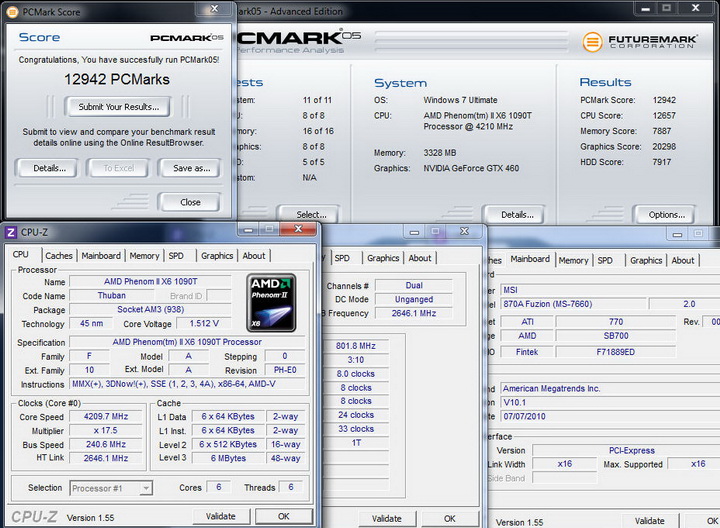Image resolution: width=720 pixels, height=528 pixels.
Task: Click Code Name value Thuban
Action: [x=112, y=296]
